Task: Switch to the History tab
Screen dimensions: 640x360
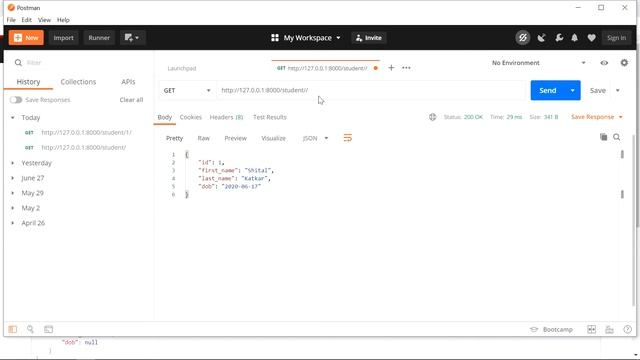Action: [x=28, y=82]
